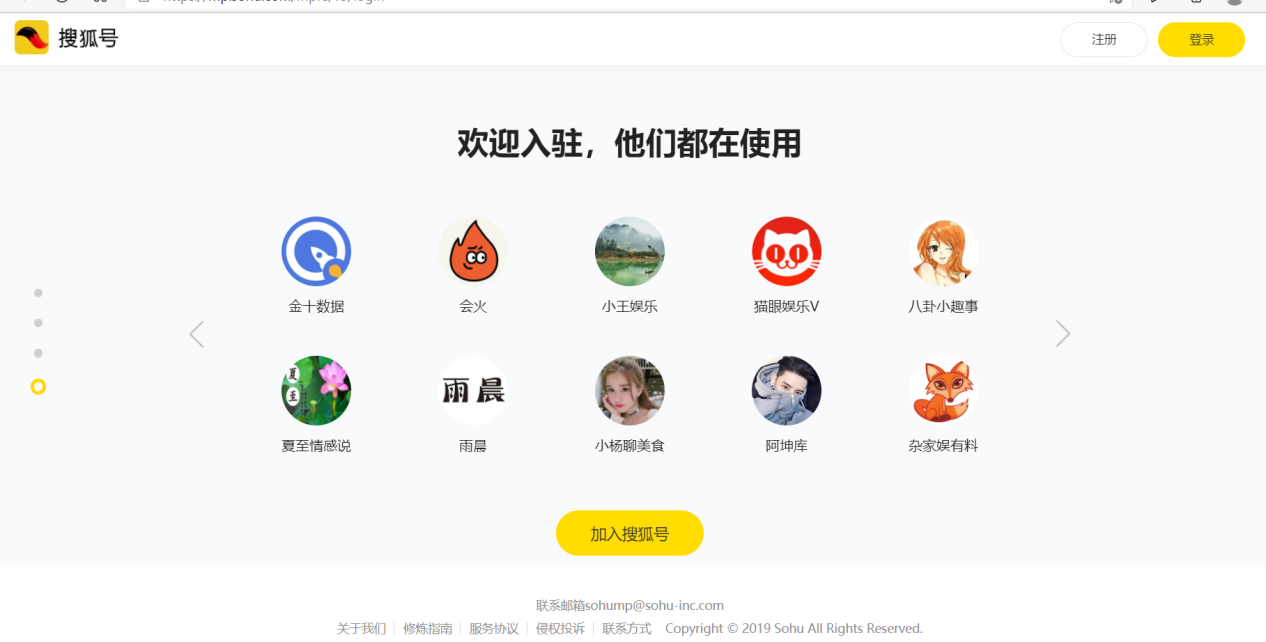The image size is (1266, 642).
Task: Open the 猫眼娱乐V cat avatar
Action: click(787, 252)
